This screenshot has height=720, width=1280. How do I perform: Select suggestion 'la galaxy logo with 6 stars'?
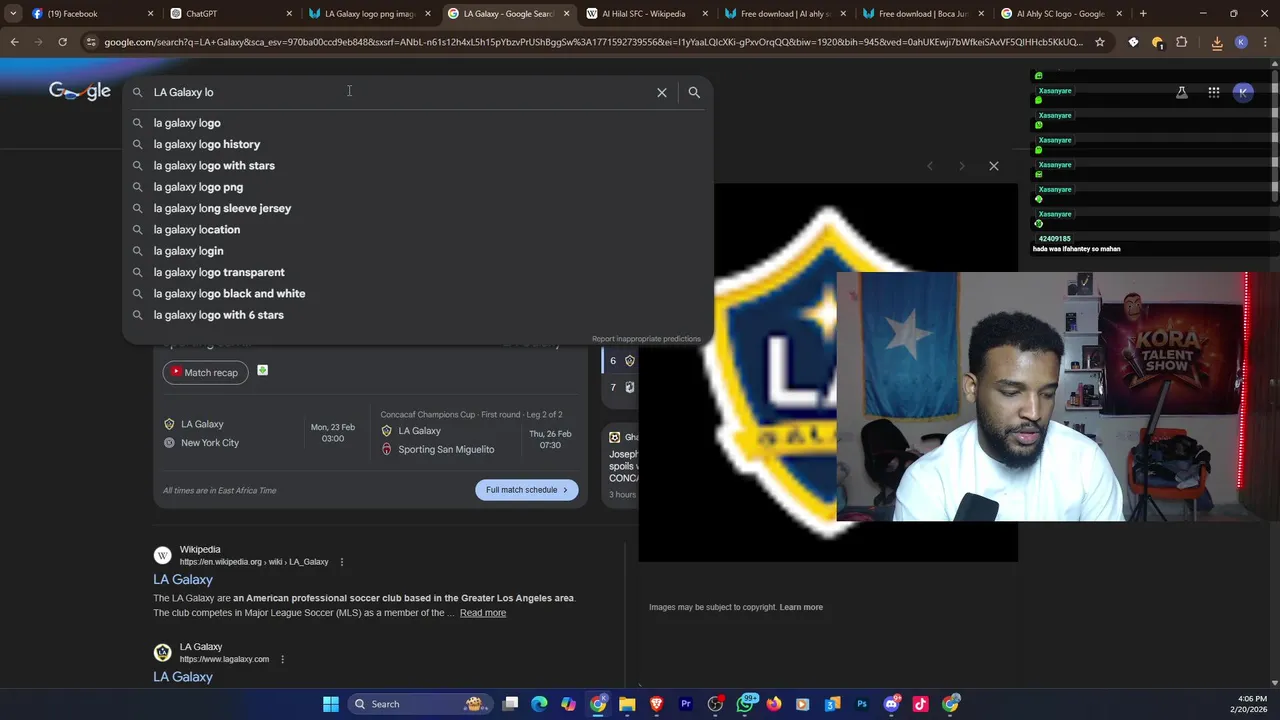[418, 315]
